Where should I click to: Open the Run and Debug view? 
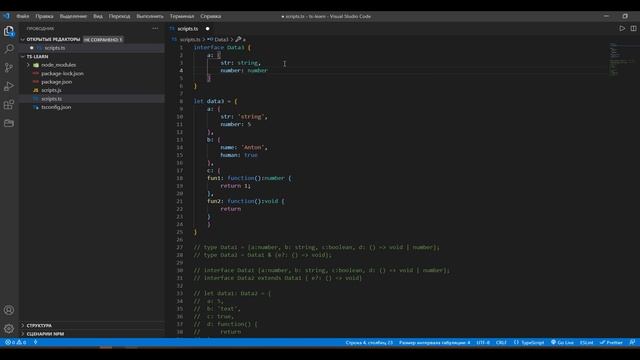[x=9, y=86]
